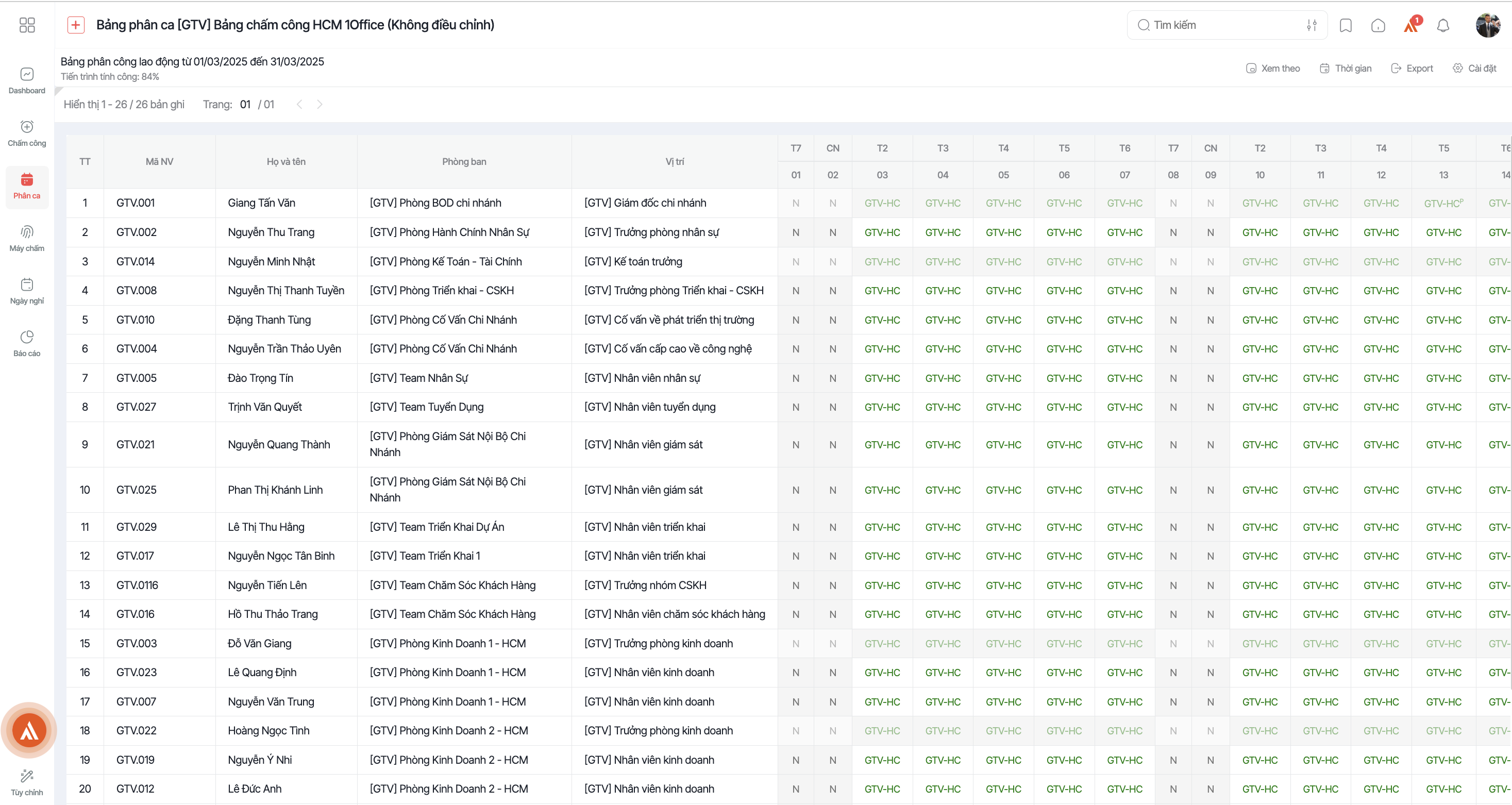Open the search filter sliders icon
Viewport: 1512px width, 805px height.
click(x=1311, y=25)
